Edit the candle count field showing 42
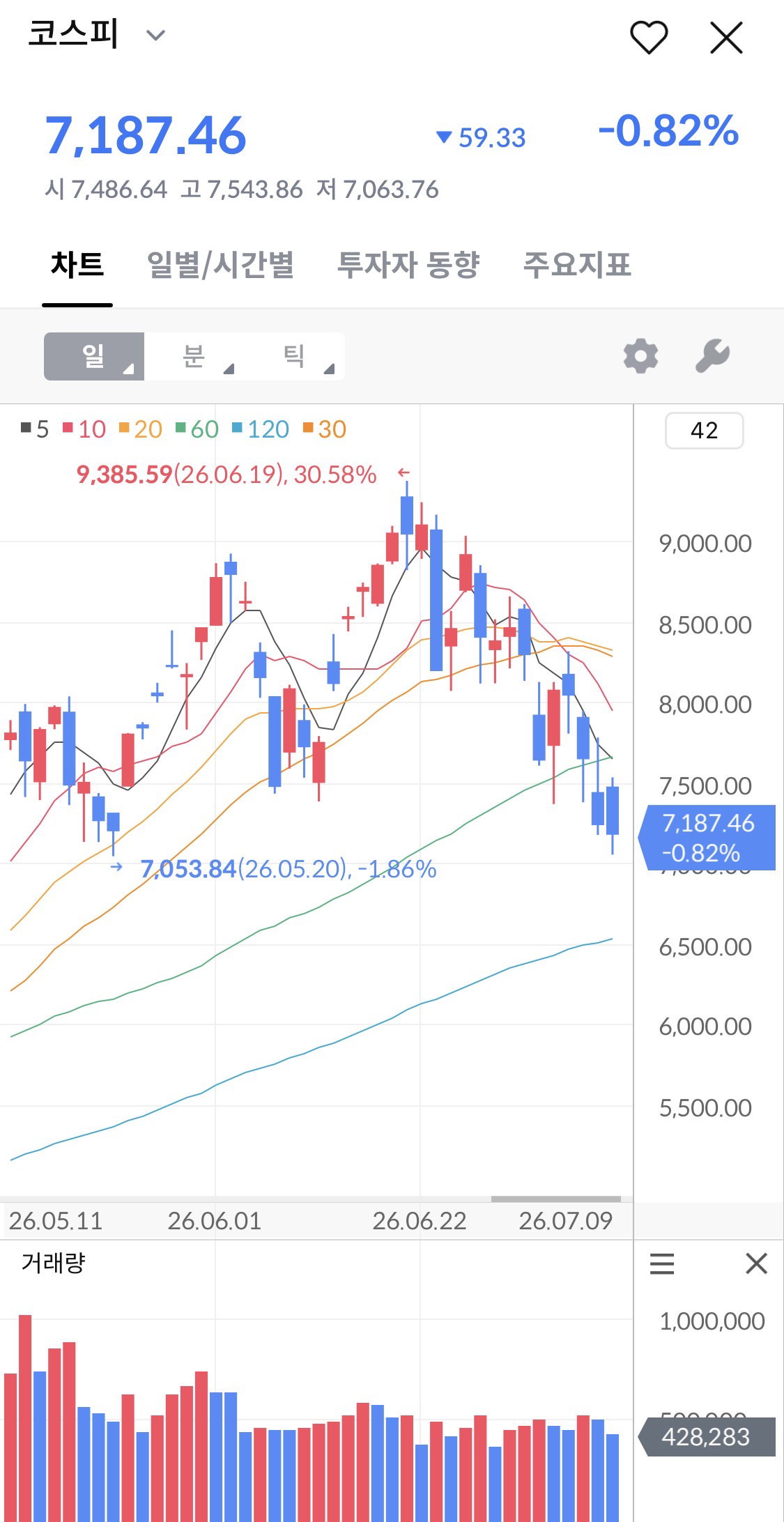 [x=704, y=431]
